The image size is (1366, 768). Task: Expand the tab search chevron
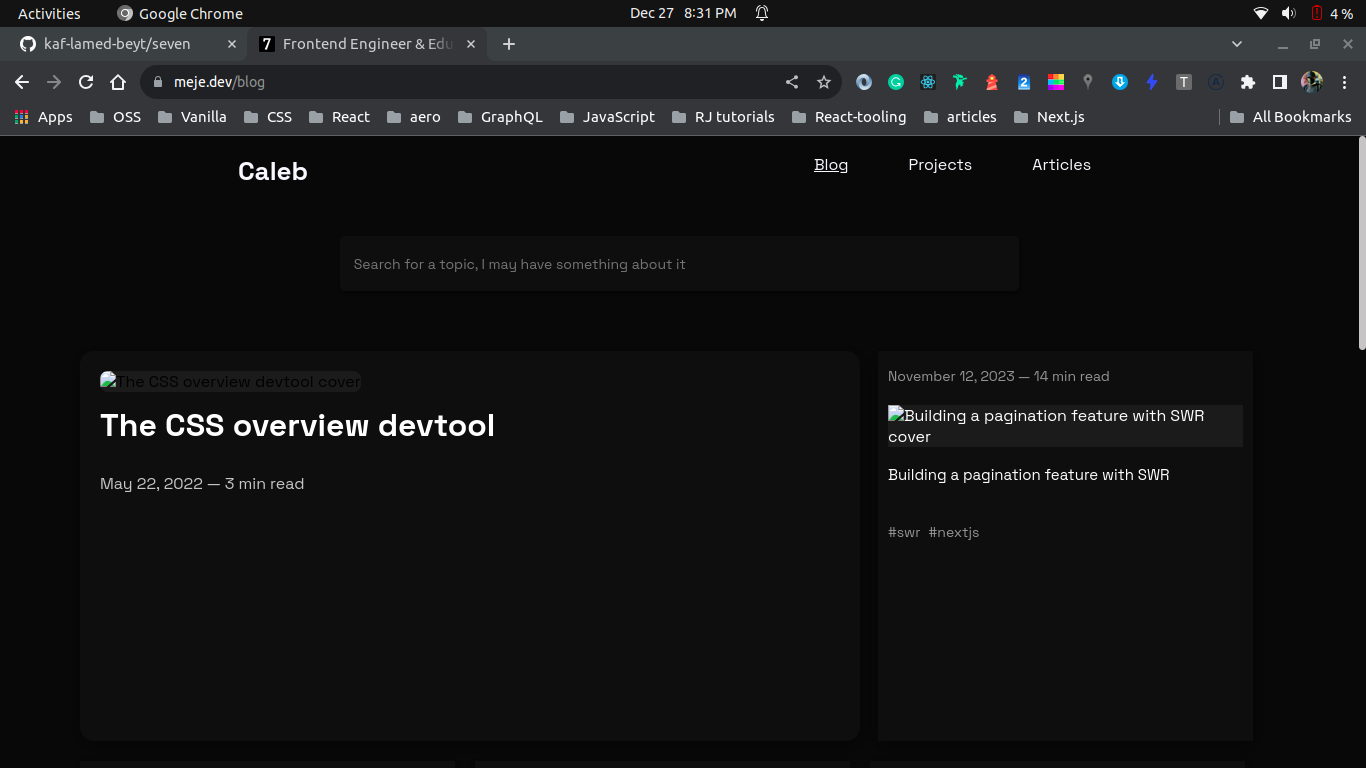pos(1237,44)
